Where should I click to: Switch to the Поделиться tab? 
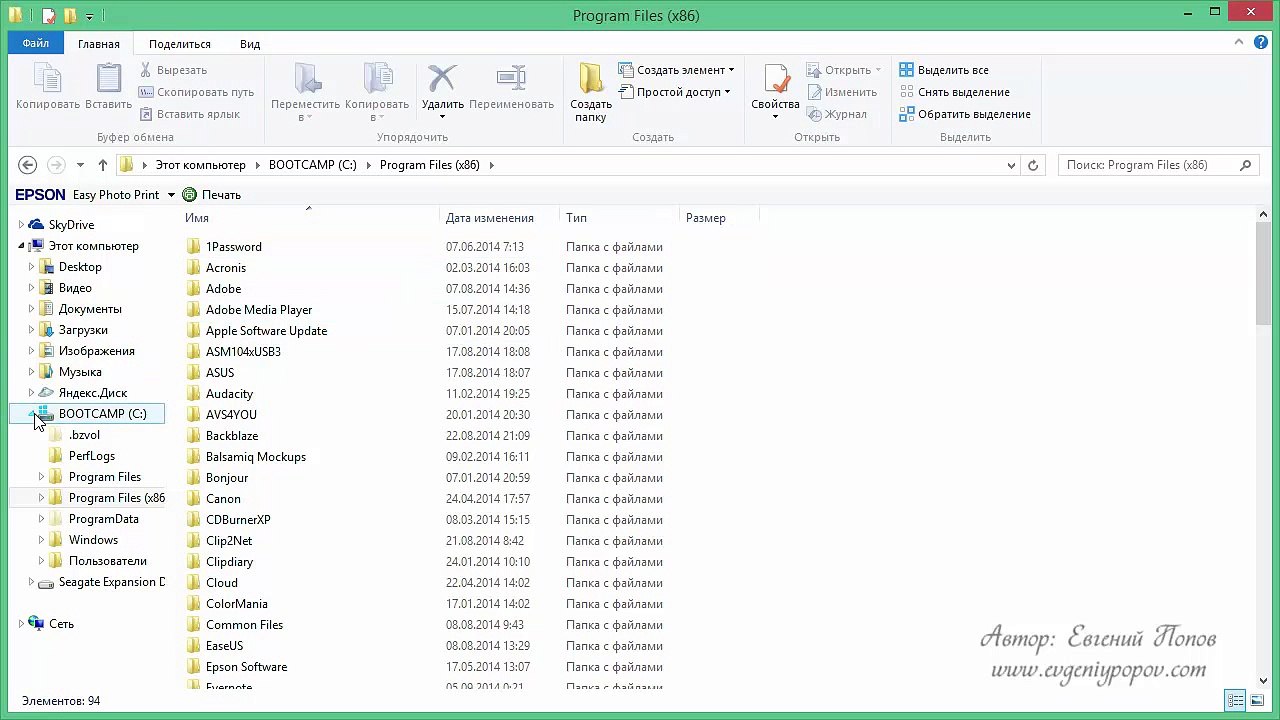click(180, 44)
